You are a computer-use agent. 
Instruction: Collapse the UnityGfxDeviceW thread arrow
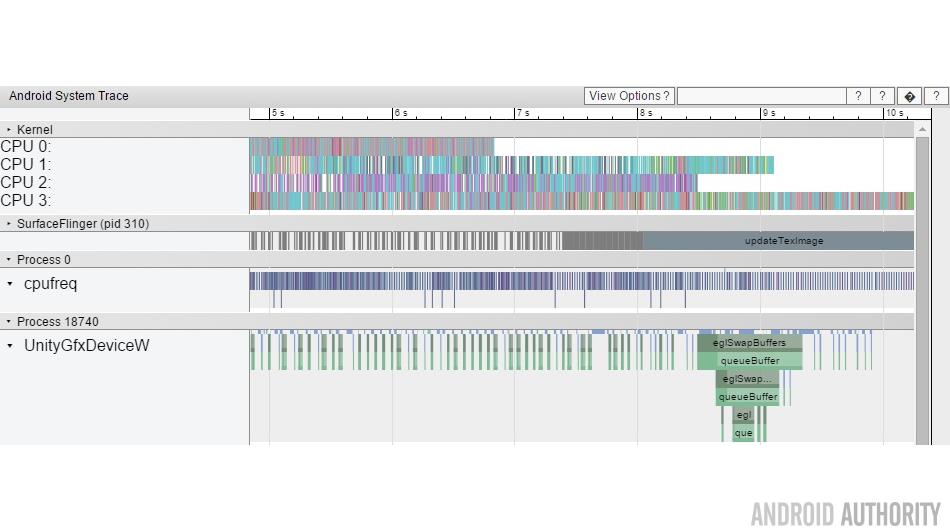[10, 346]
